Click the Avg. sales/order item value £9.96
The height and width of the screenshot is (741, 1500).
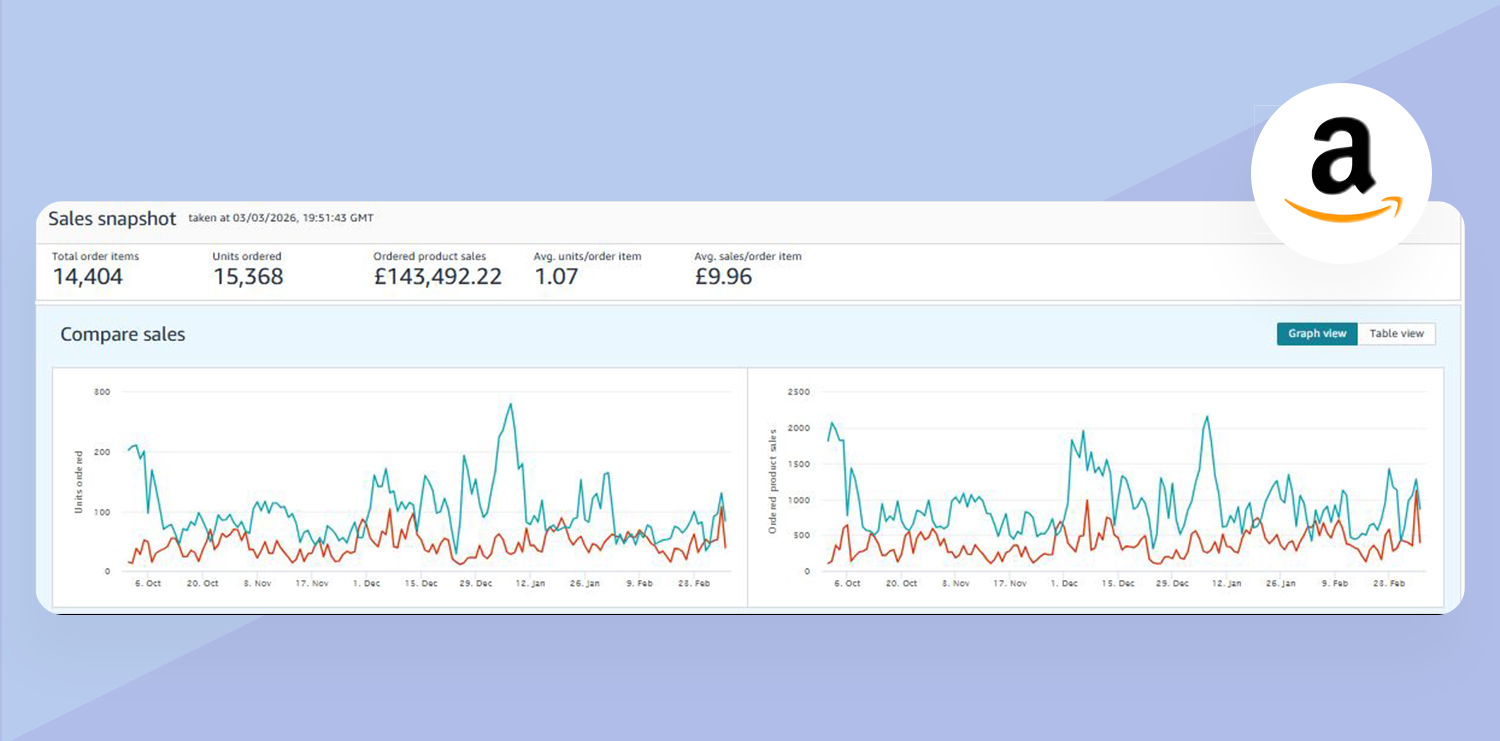723,277
